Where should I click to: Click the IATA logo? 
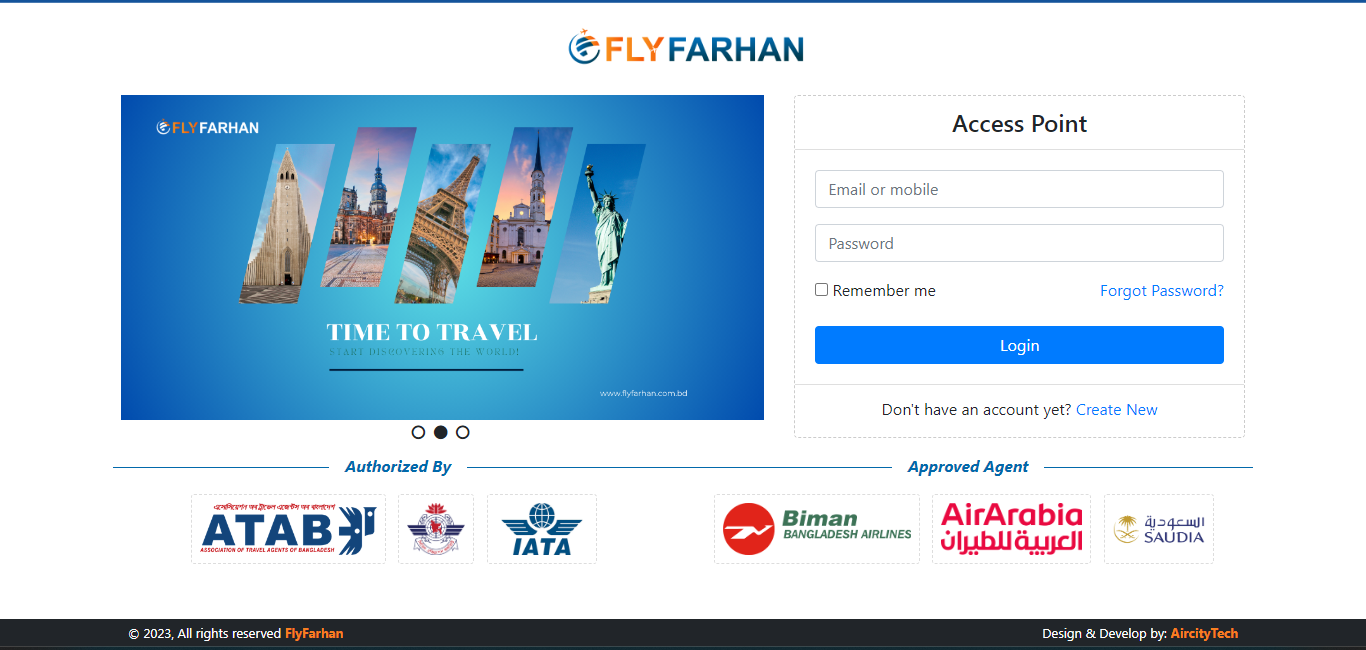pyautogui.click(x=542, y=529)
